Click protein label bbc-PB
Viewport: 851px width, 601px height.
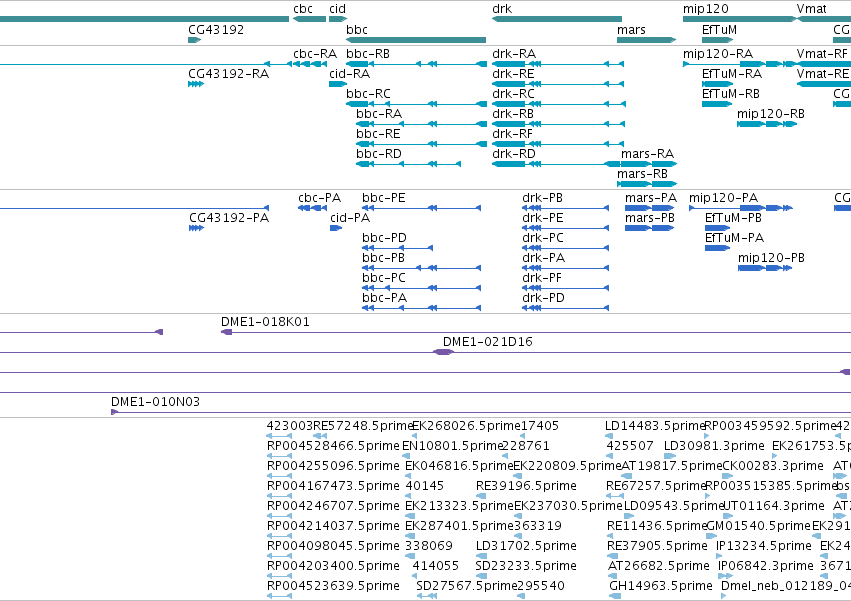[x=383, y=258]
